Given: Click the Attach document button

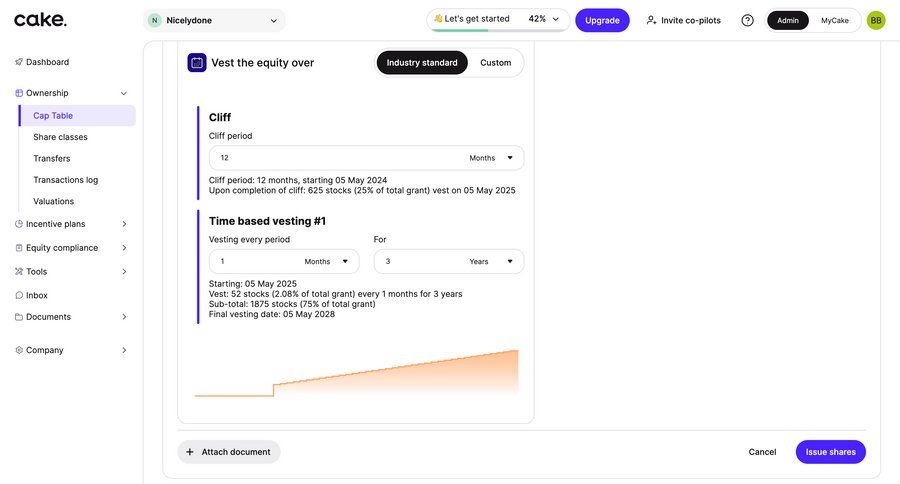Looking at the screenshot, I should (x=229, y=452).
